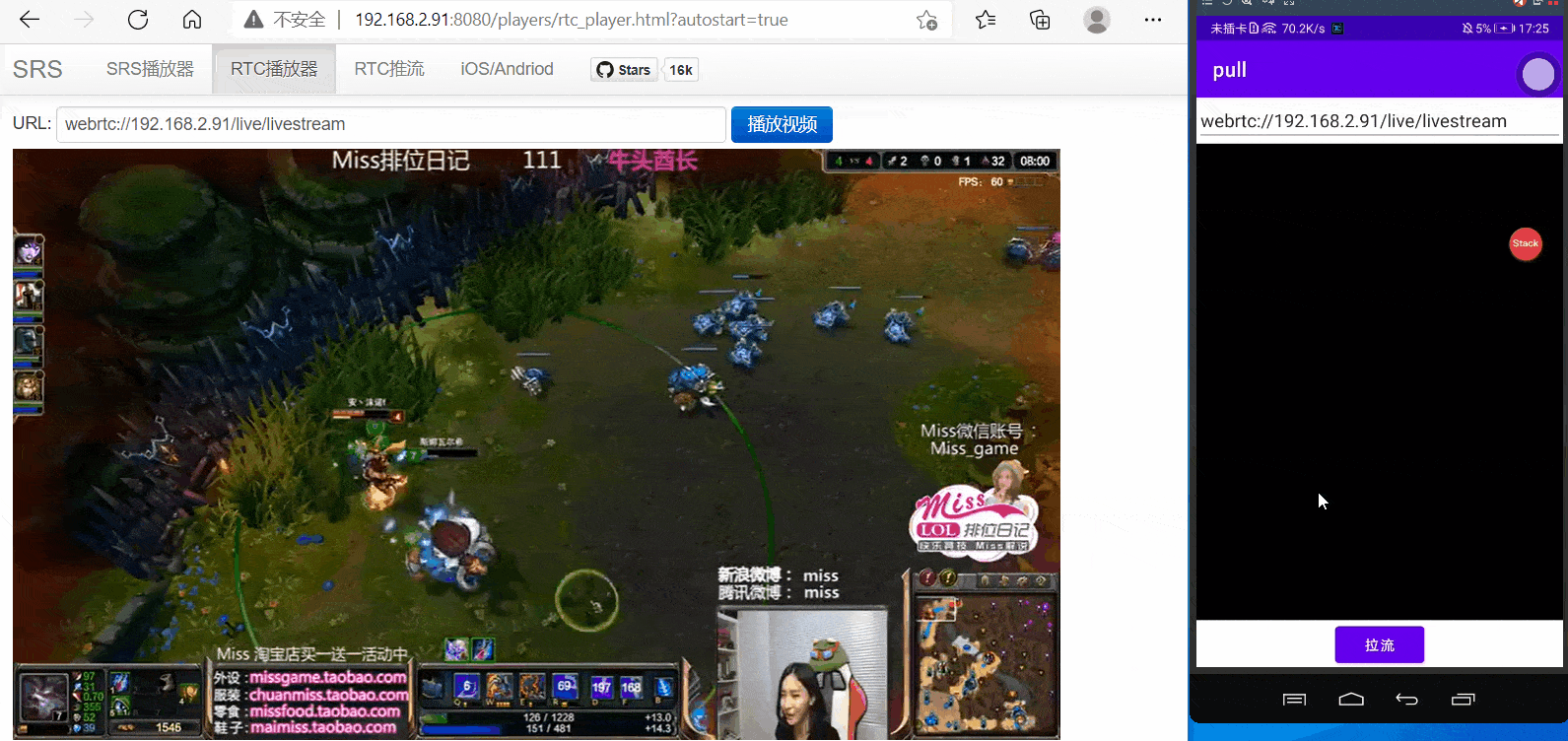Open the browser favorites list icon
This screenshot has height=741, width=1568.
coord(986,20)
